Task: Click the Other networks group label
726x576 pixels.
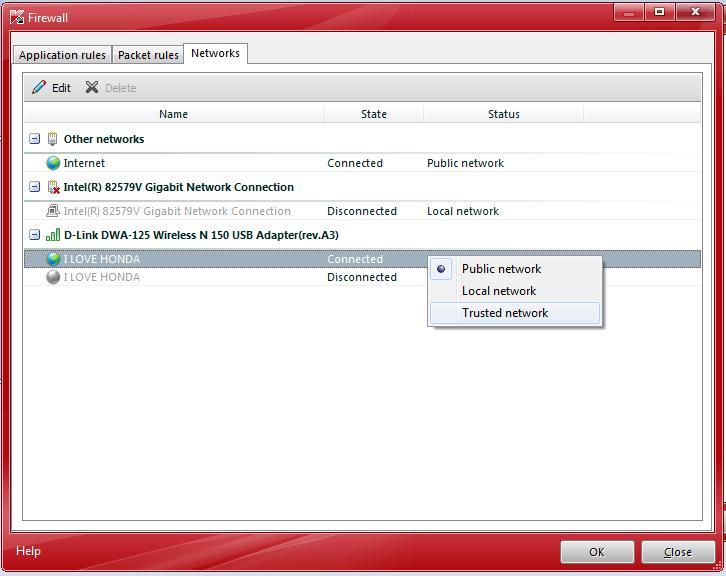Action: tap(104, 139)
